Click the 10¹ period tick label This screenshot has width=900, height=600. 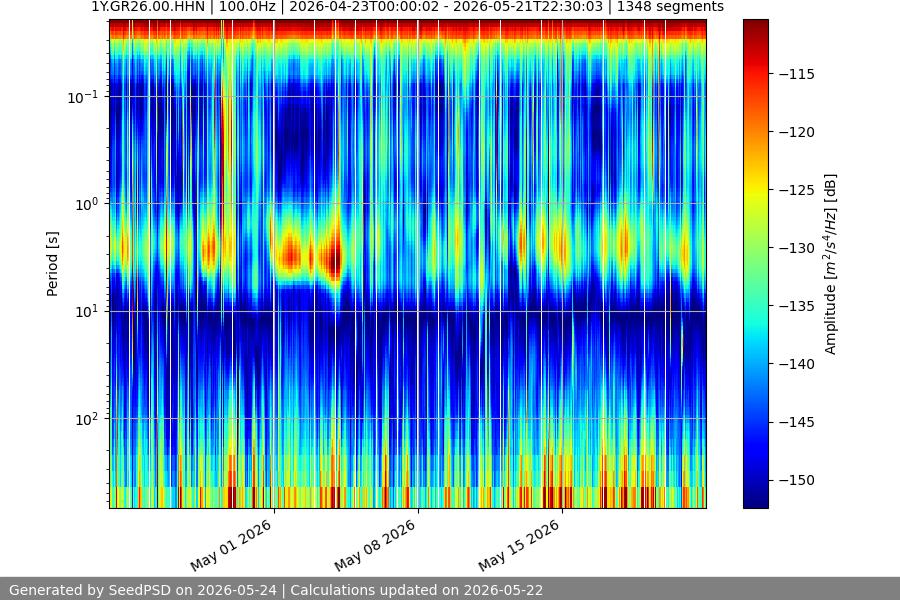click(86, 312)
